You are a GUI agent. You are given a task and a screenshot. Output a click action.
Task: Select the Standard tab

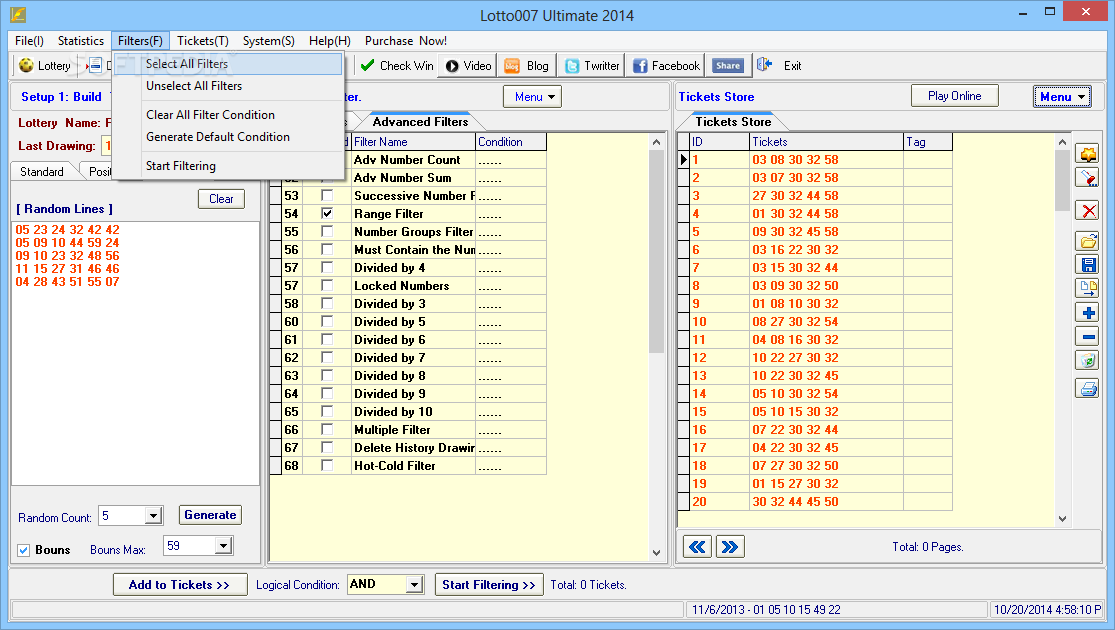pos(41,171)
